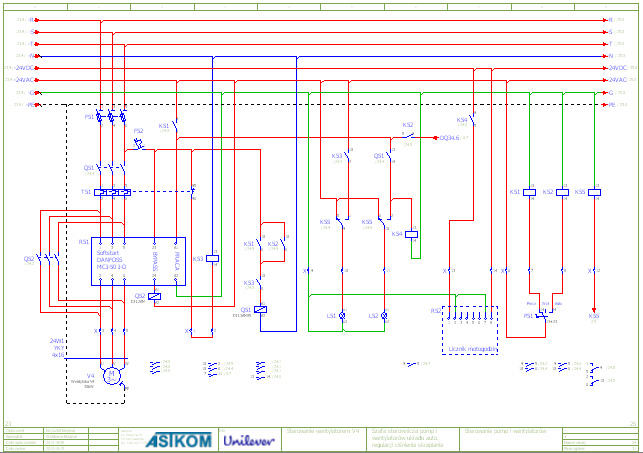
Task: Click the KS5 coil under the G line
Action: click(x=594, y=191)
